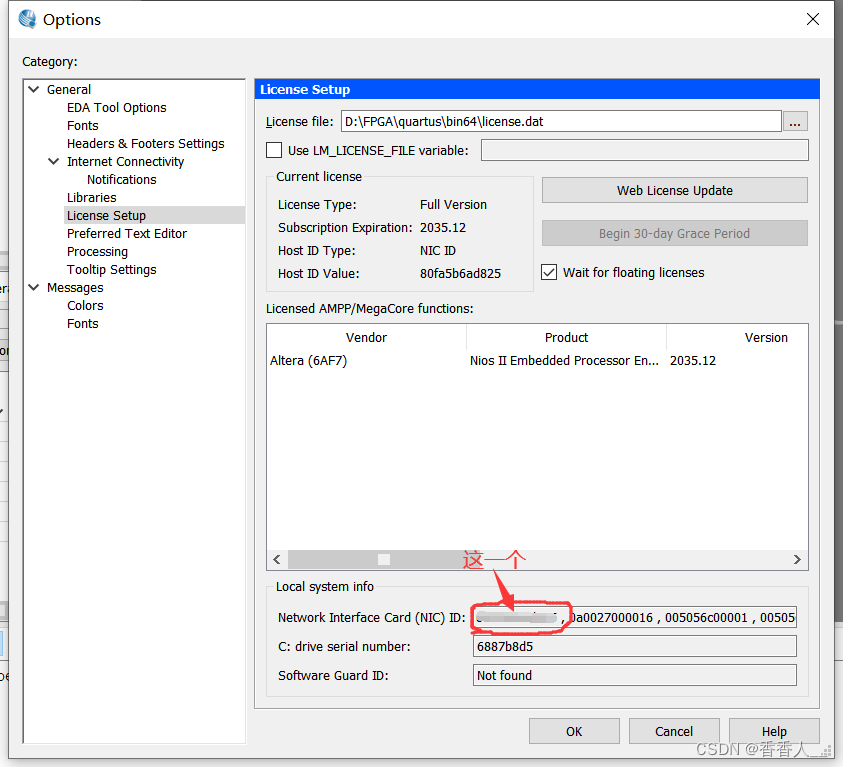
Task: Uncheck Wait for floating licenses
Action: tap(549, 273)
